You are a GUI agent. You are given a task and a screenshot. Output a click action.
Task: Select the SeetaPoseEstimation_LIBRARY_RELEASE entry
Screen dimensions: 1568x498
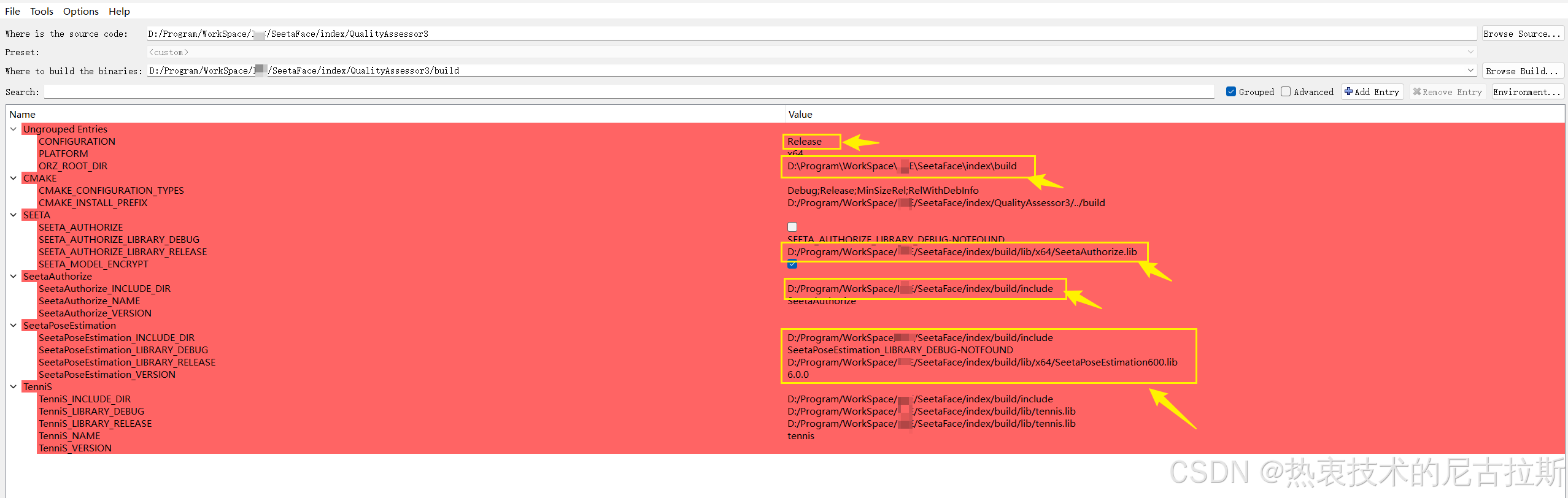pyautogui.click(x=127, y=362)
